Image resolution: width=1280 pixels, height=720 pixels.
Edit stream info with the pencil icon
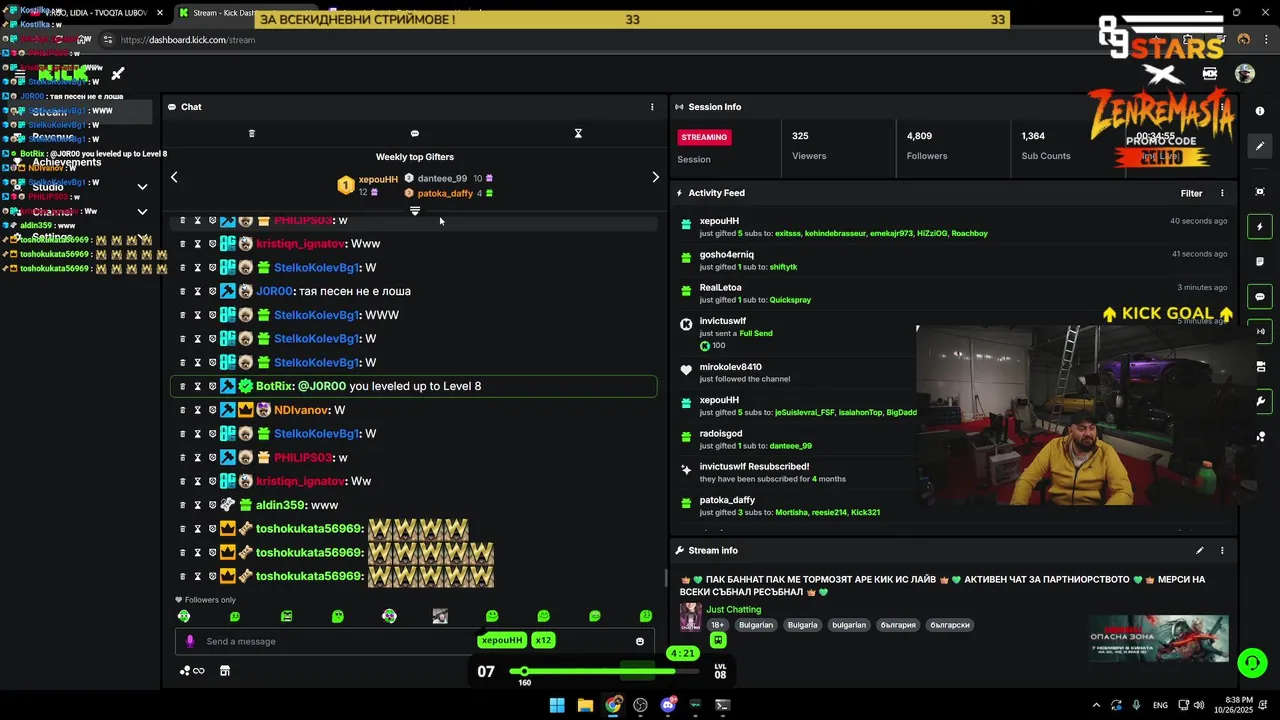[x=1199, y=550]
